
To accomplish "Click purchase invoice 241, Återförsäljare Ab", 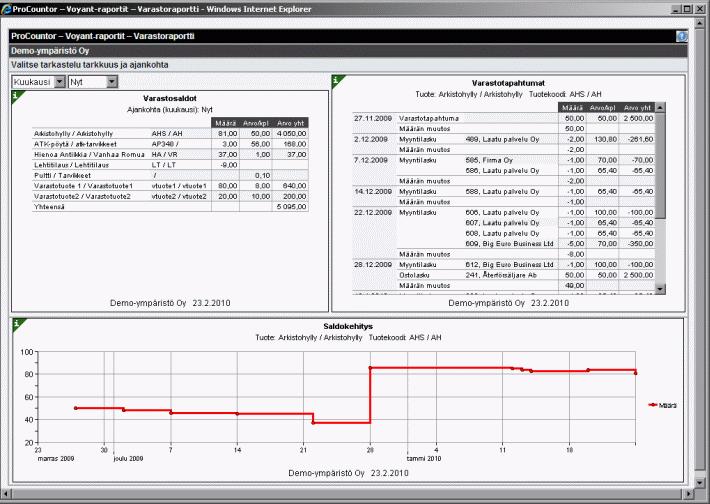I will tap(501, 274).
